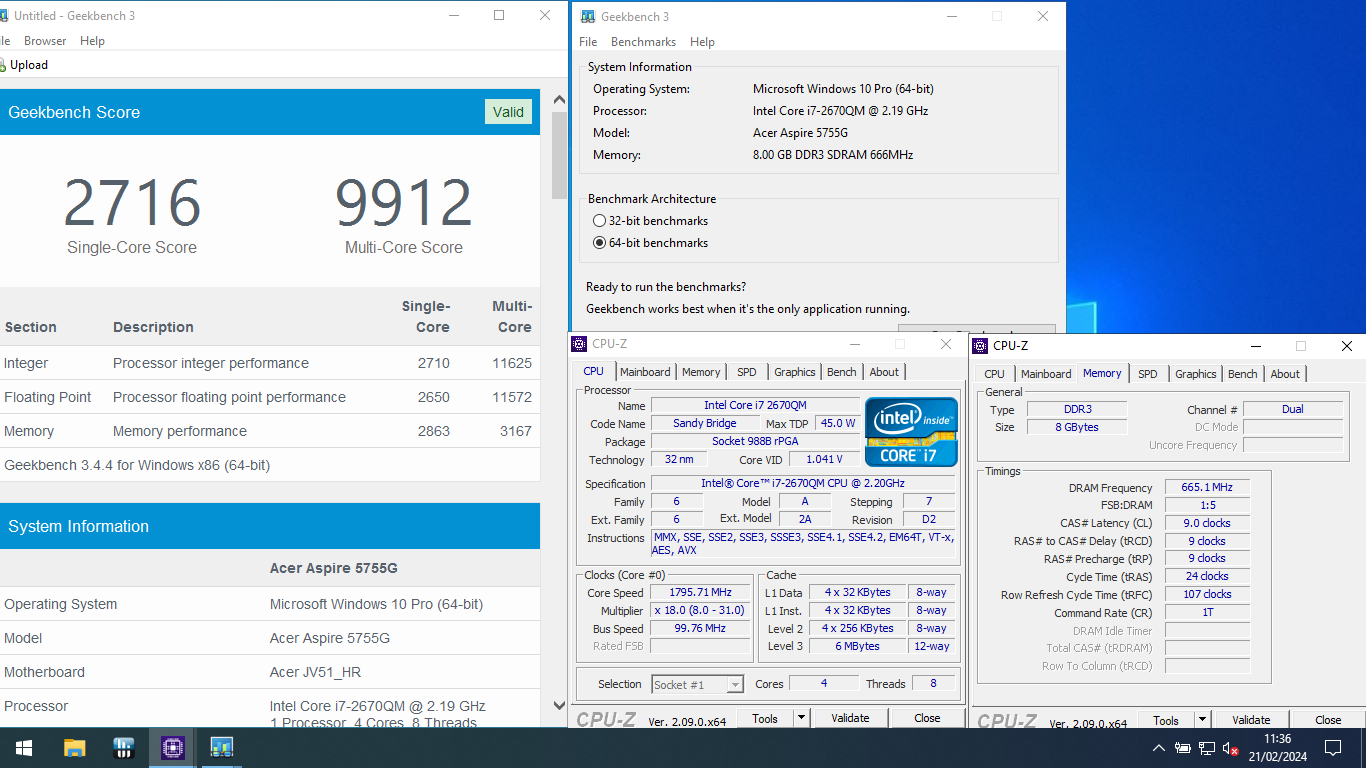Open the SPD tab in the CPU-Z Memory window
This screenshot has width=1366, height=768.
(x=1148, y=374)
